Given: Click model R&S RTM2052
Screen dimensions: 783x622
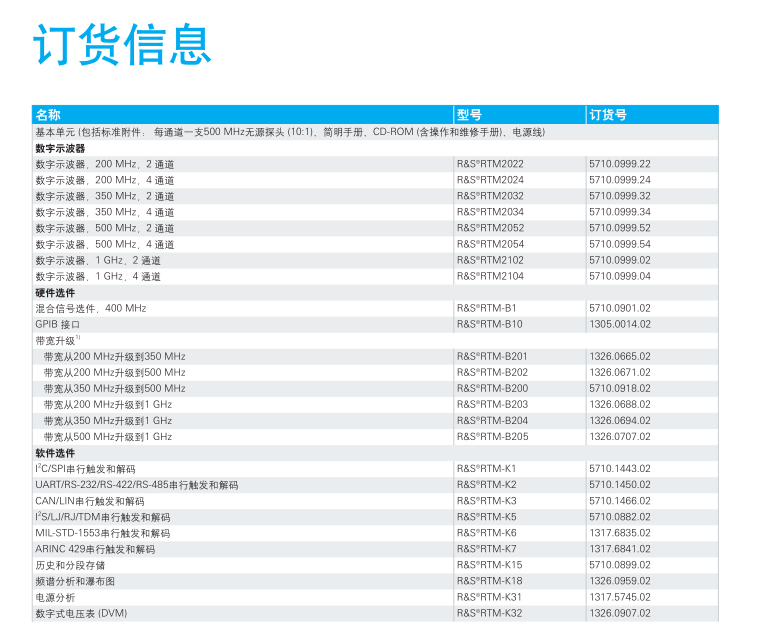Looking at the screenshot, I should point(490,228).
